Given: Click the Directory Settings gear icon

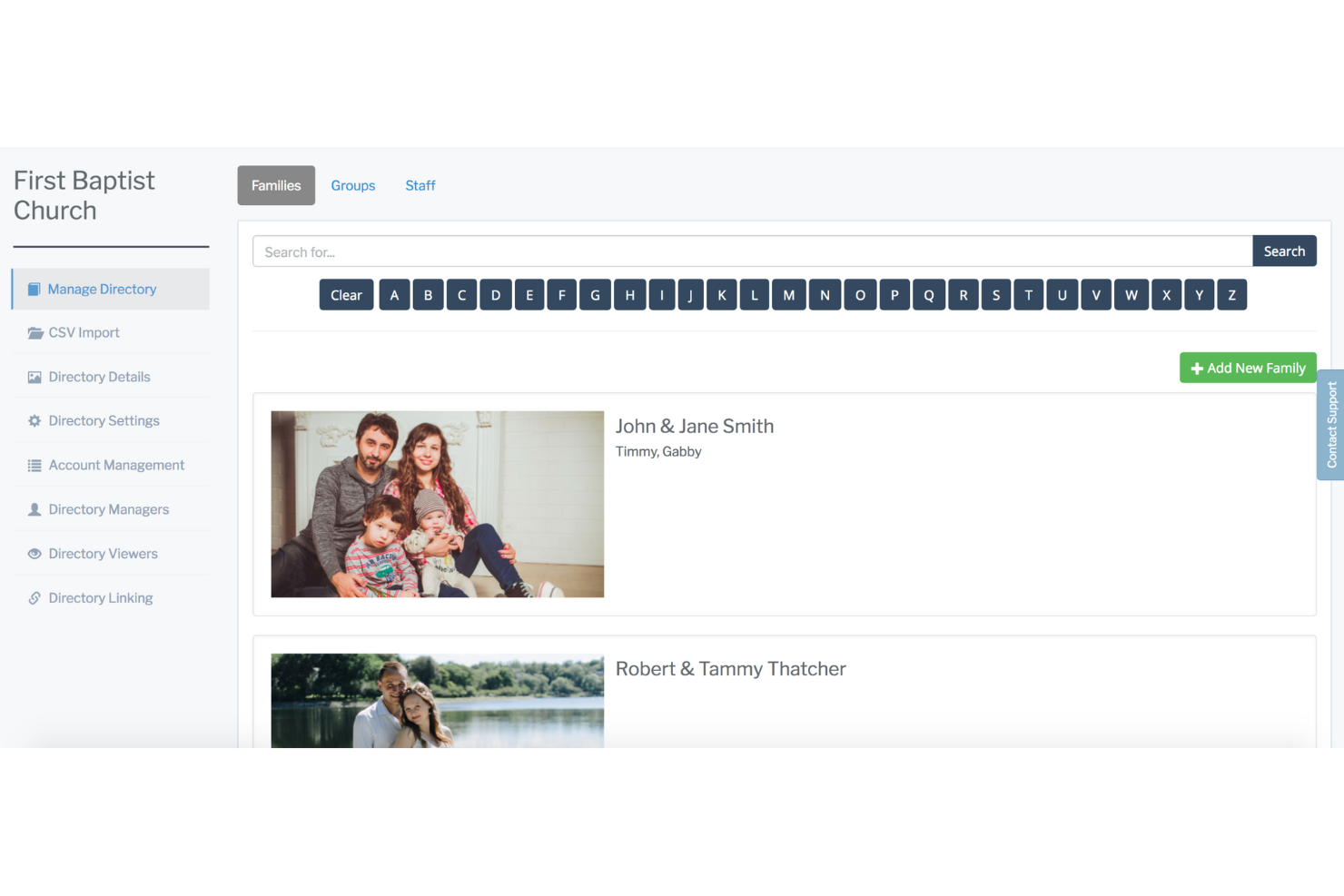Looking at the screenshot, I should (35, 421).
